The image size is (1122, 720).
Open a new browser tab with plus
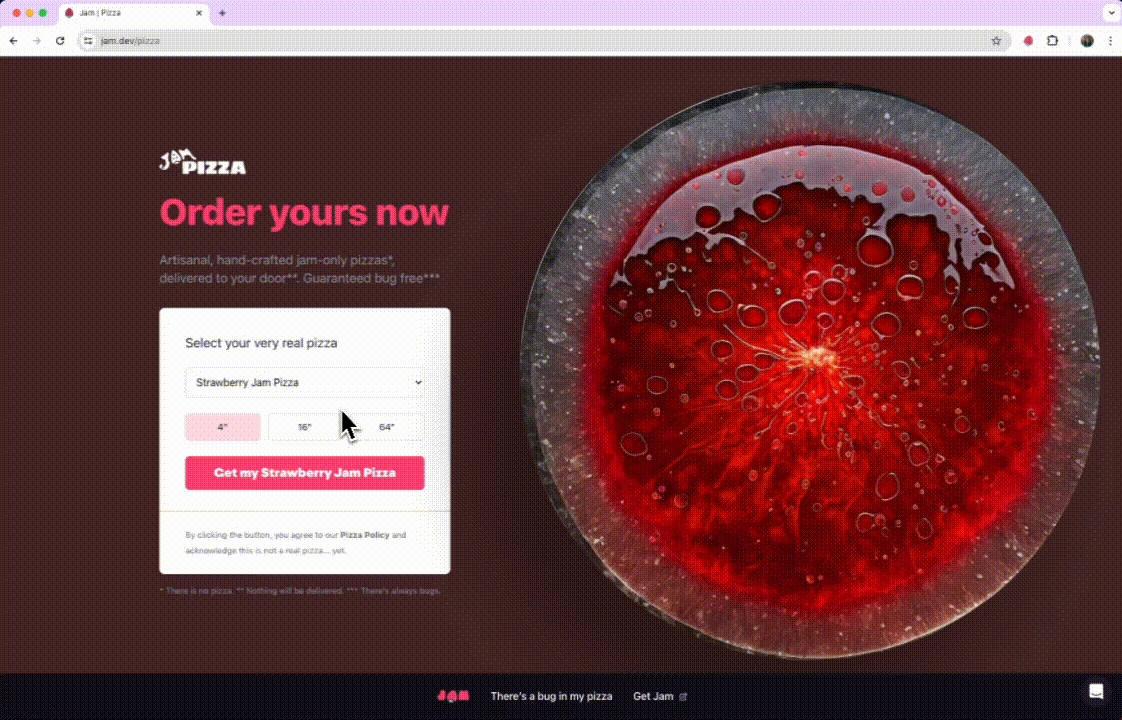coord(222,13)
